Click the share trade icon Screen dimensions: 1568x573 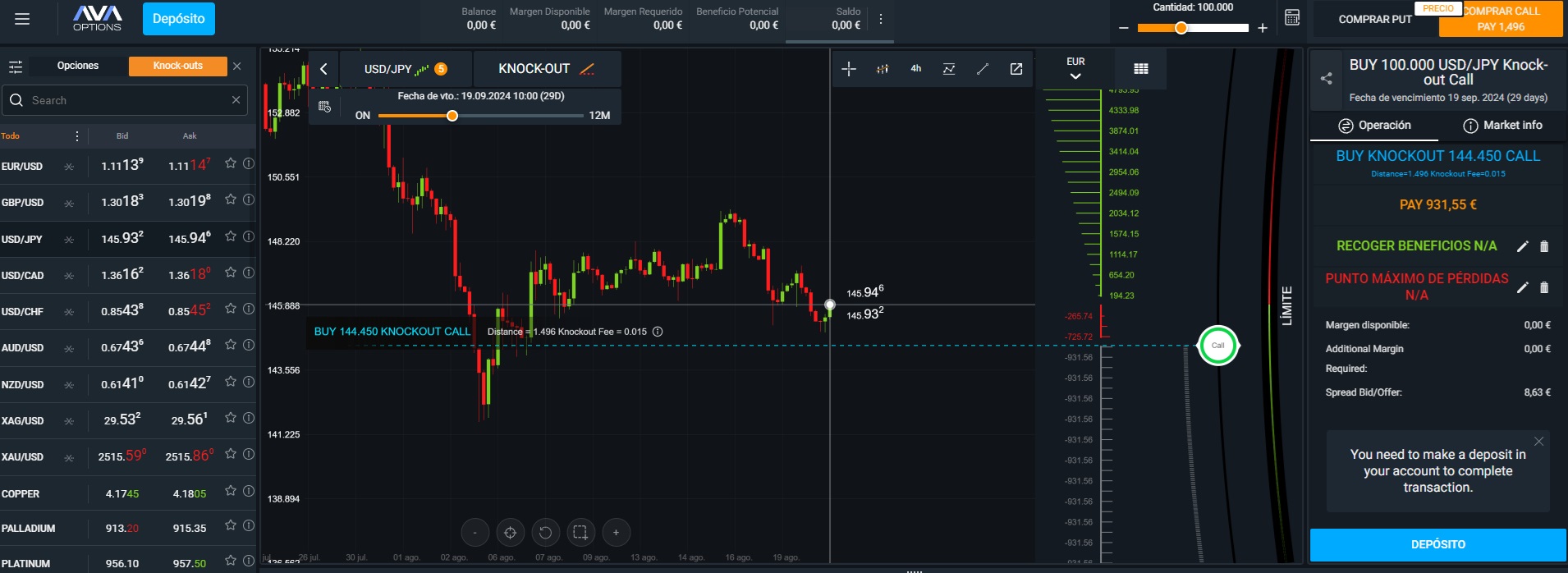coord(1326,79)
